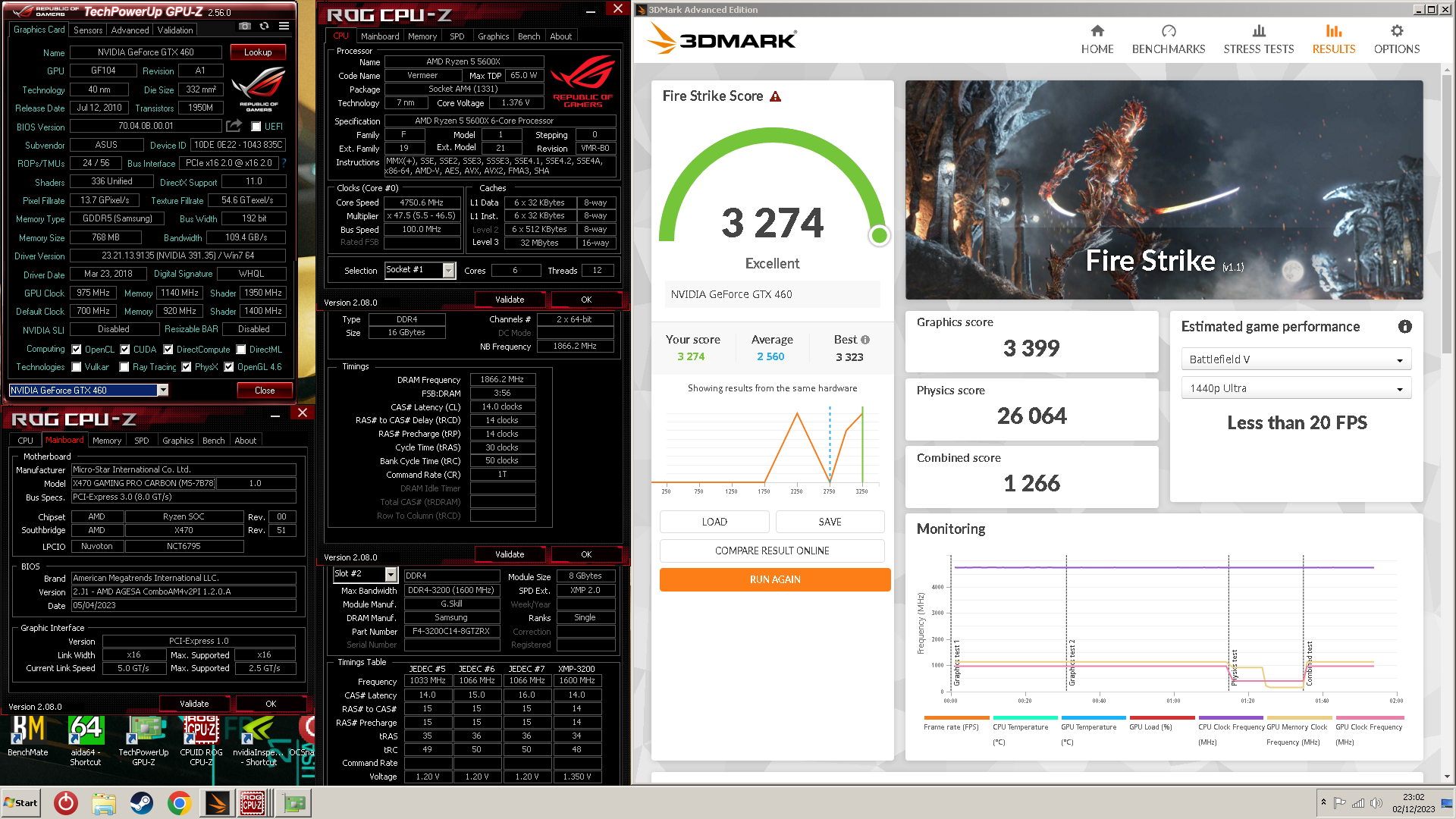This screenshot has height=819, width=1456.
Task: Open the GPU selection dropdown in GPU-Z
Action: click(163, 390)
